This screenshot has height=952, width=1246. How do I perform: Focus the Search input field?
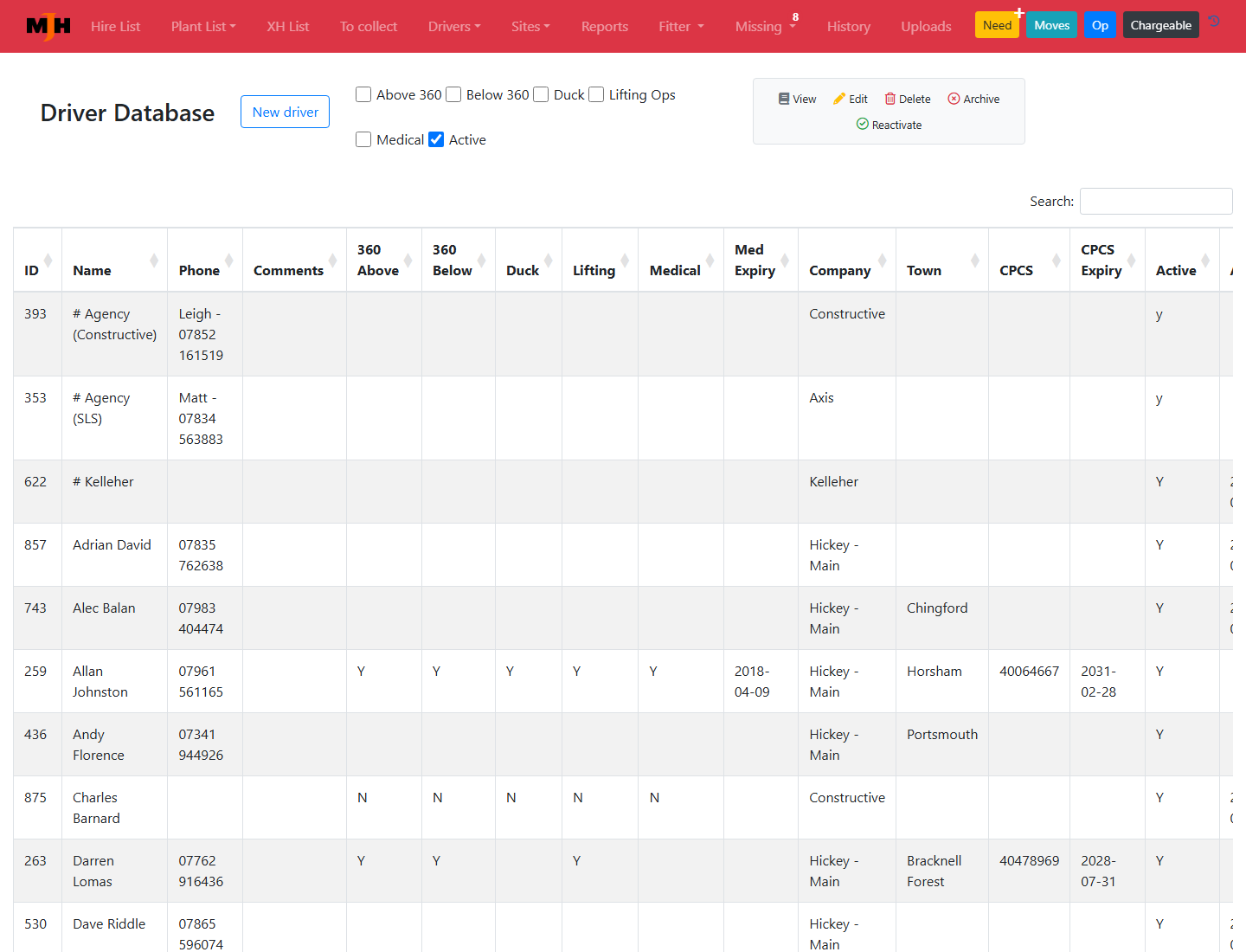click(x=1156, y=201)
